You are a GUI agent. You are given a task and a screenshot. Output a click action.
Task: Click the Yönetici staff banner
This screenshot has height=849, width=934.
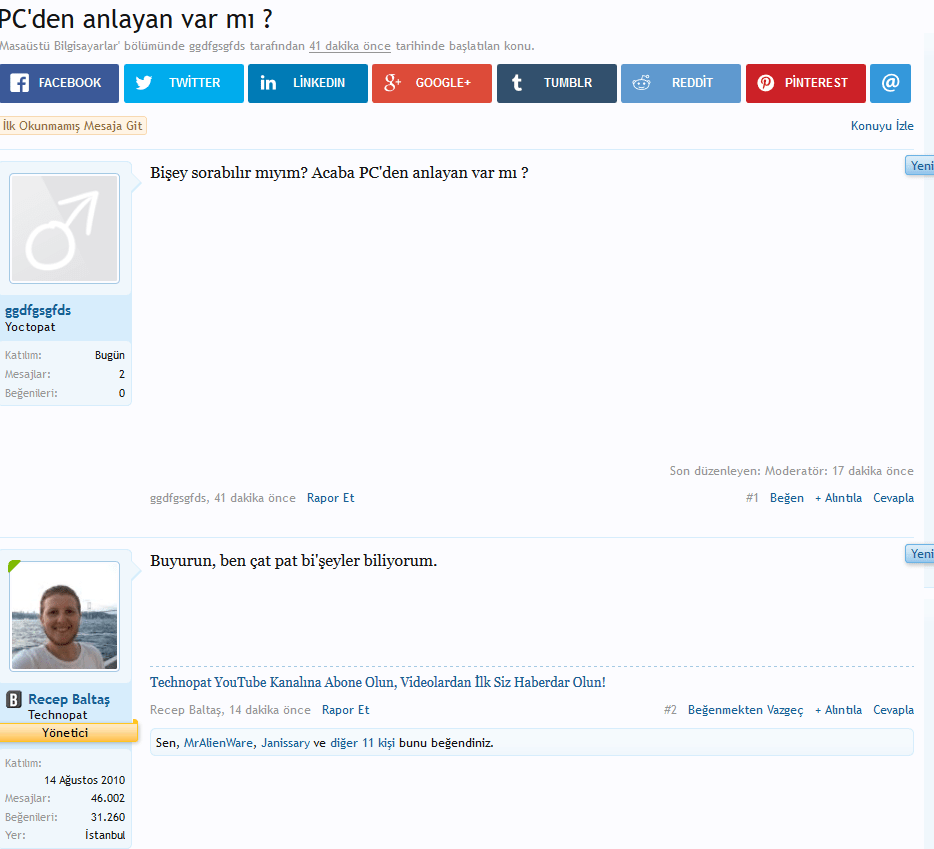[68, 732]
